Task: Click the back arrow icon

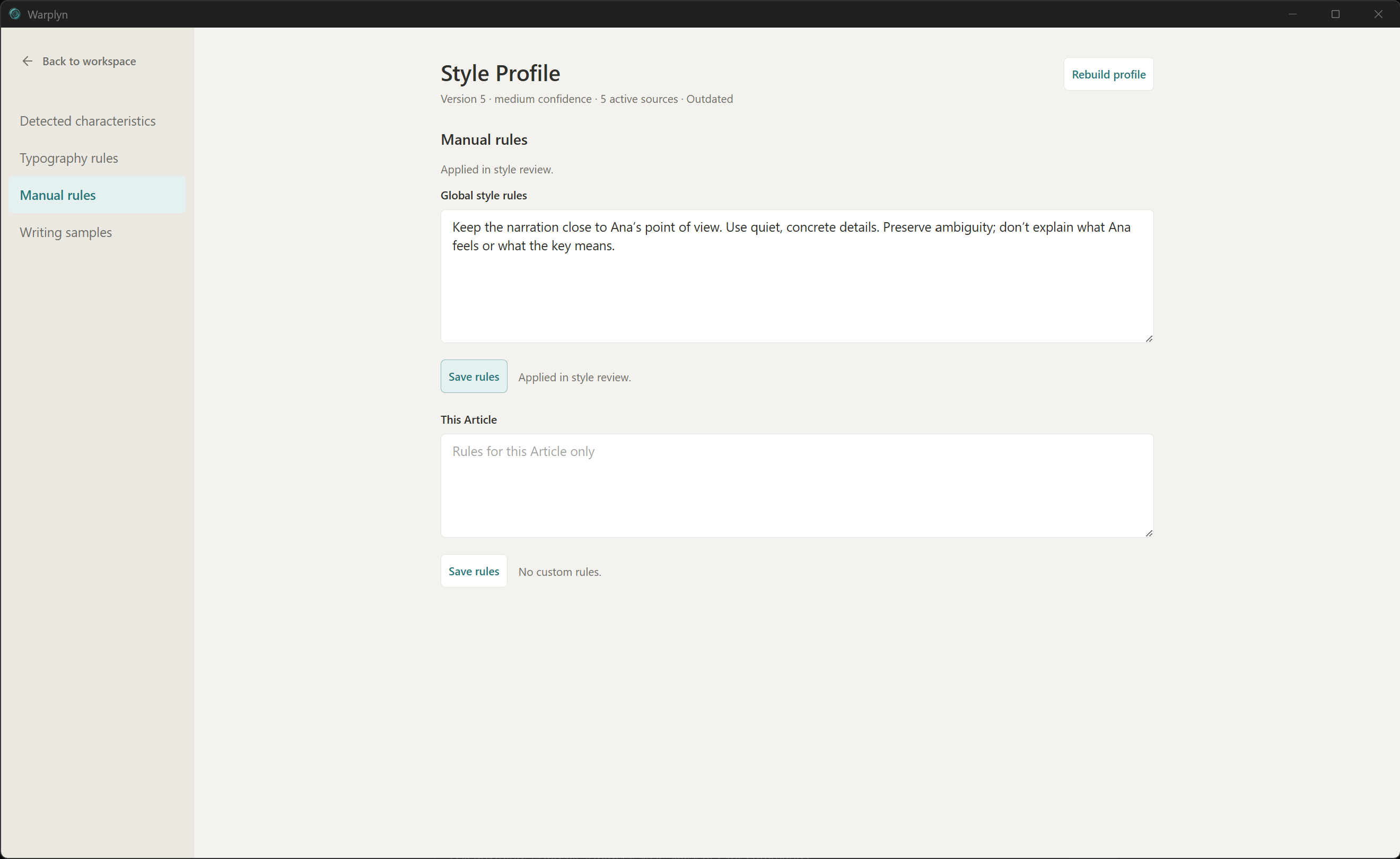Action: coord(27,61)
